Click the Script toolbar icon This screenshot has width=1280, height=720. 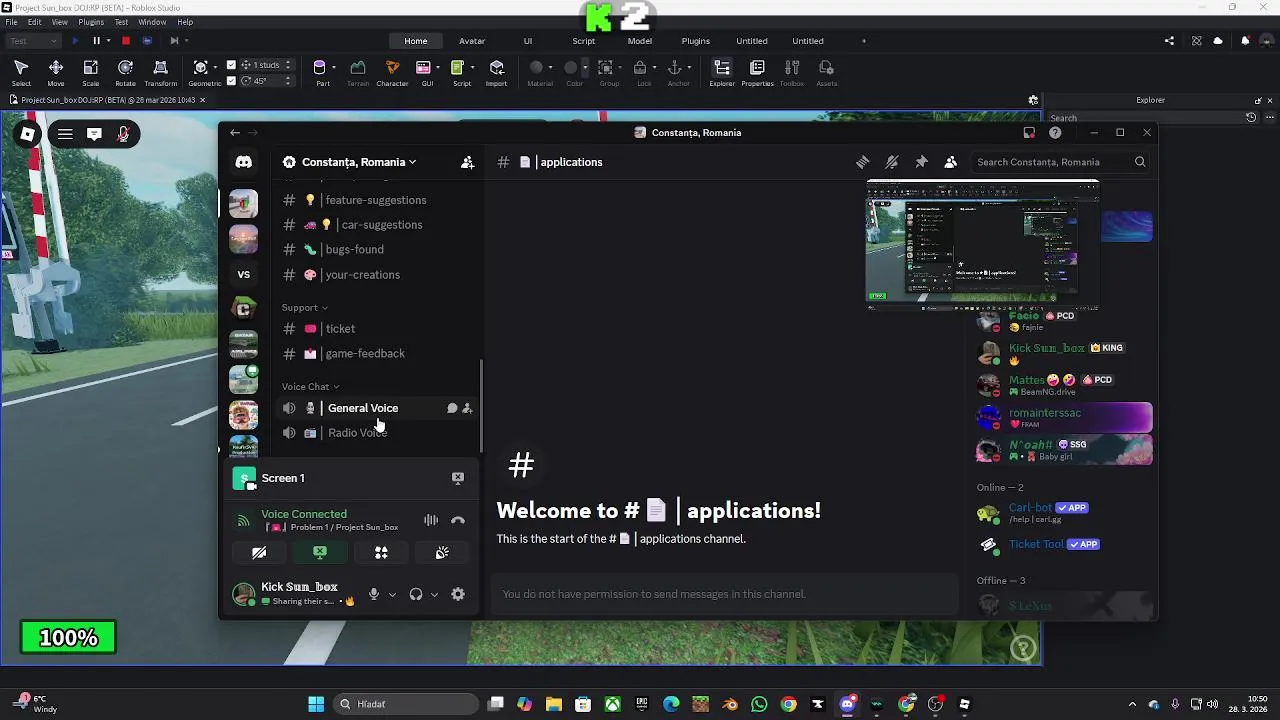(x=459, y=72)
